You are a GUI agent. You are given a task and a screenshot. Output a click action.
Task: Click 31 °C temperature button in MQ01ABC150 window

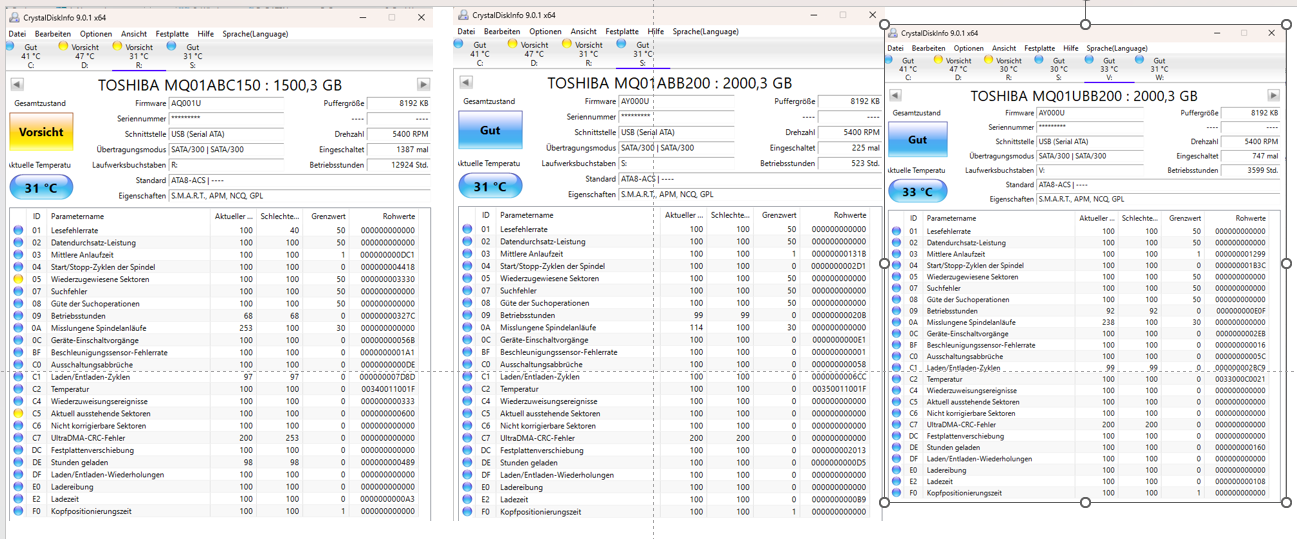click(41, 188)
